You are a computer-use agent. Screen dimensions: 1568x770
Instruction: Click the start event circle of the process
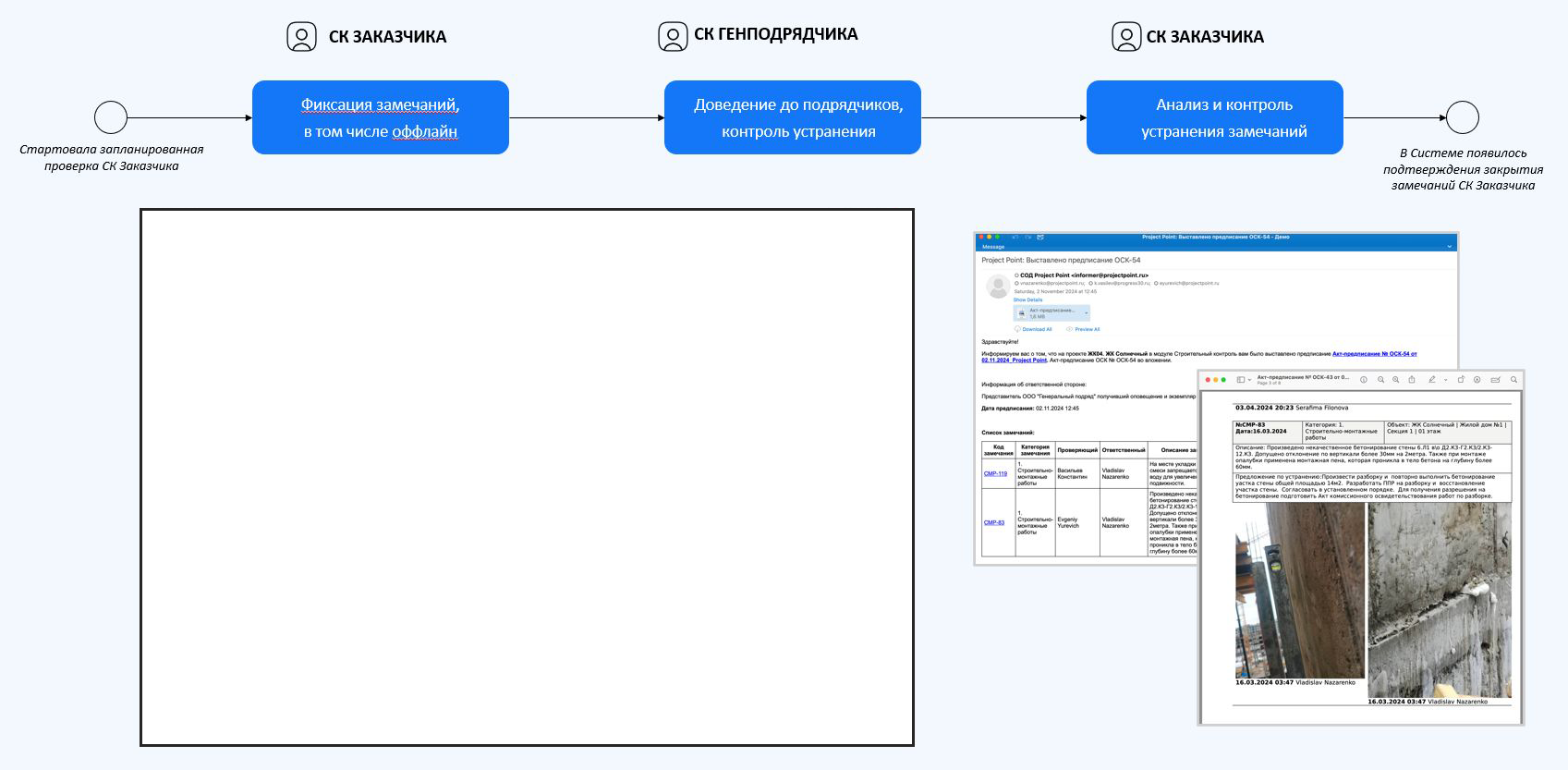(111, 117)
